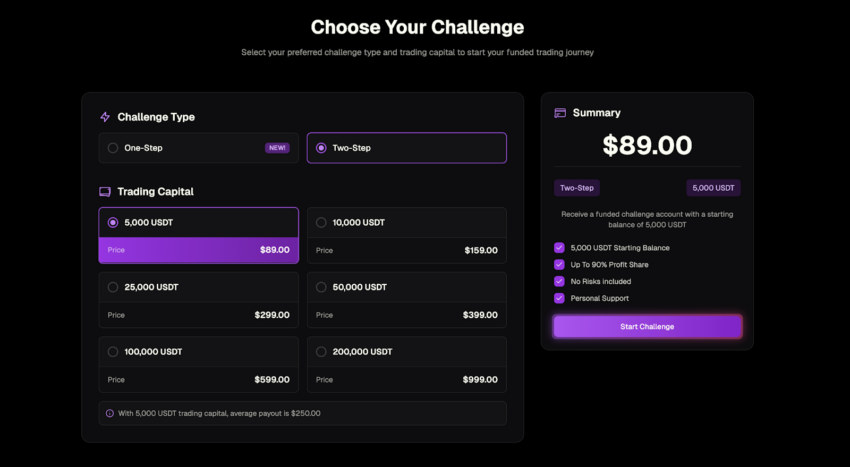
Task: Click the Two-Step tag in Summary
Action: point(577,188)
